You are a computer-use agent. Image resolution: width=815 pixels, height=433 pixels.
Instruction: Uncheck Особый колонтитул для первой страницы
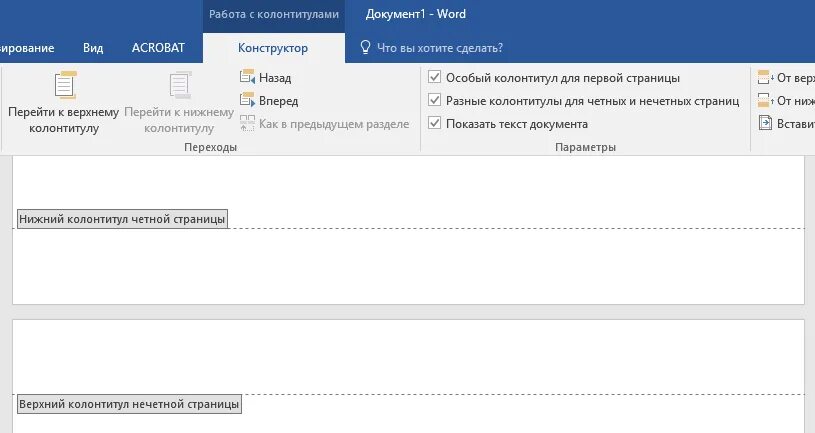tap(434, 77)
